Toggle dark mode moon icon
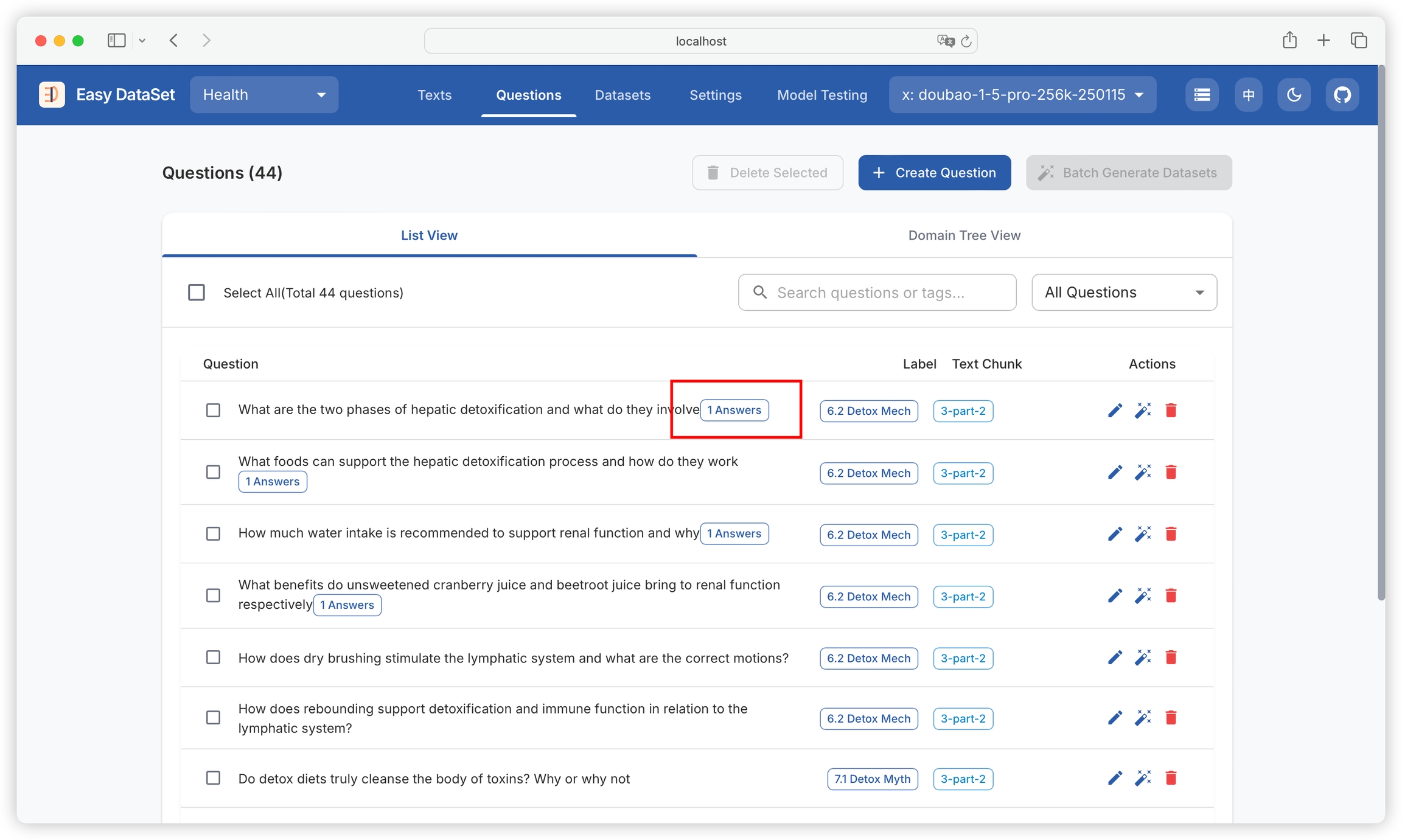Image resolution: width=1402 pixels, height=840 pixels. pos(1294,95)
